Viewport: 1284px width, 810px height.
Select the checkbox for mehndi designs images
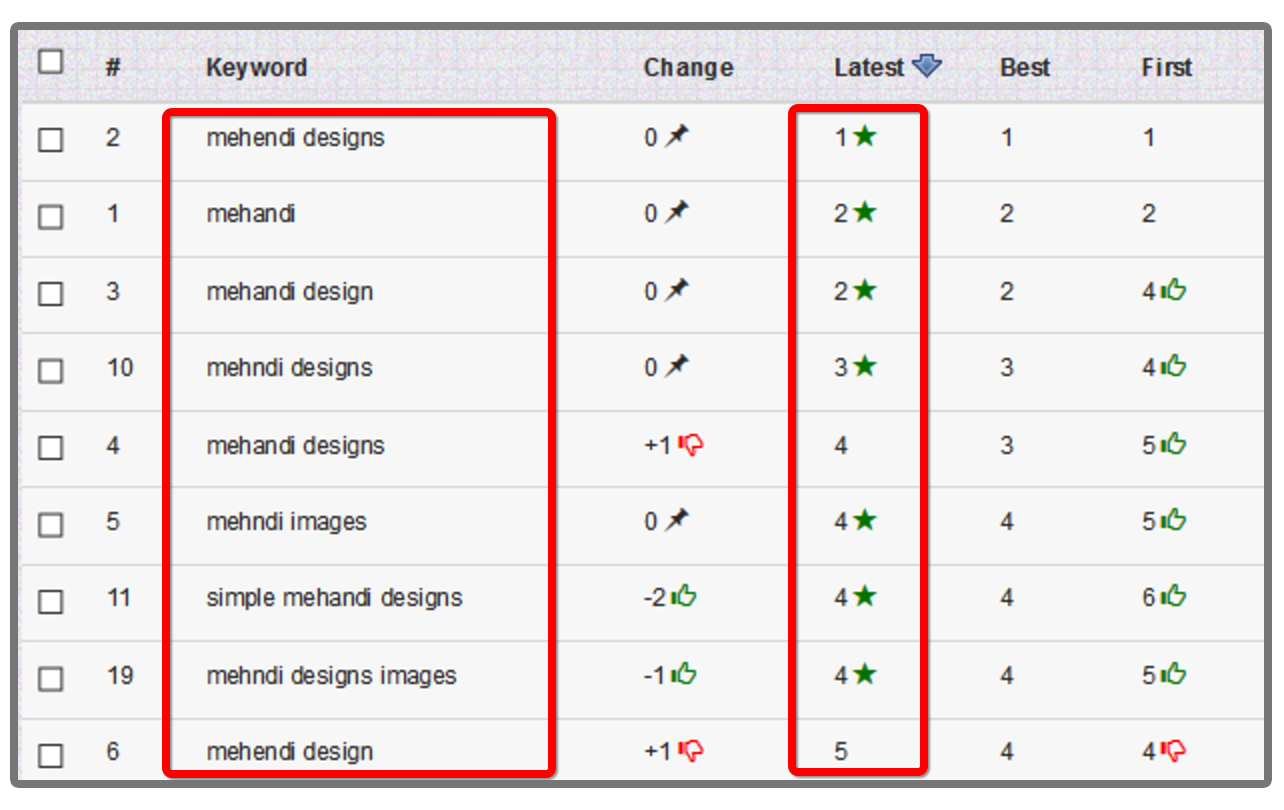(x=50, y=679)
